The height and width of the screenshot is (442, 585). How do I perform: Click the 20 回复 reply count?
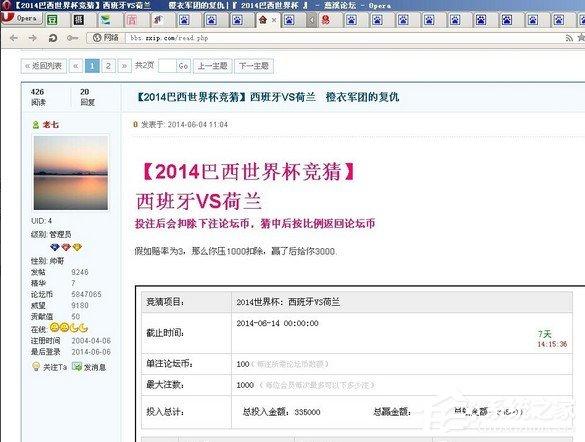coord(87,97)
